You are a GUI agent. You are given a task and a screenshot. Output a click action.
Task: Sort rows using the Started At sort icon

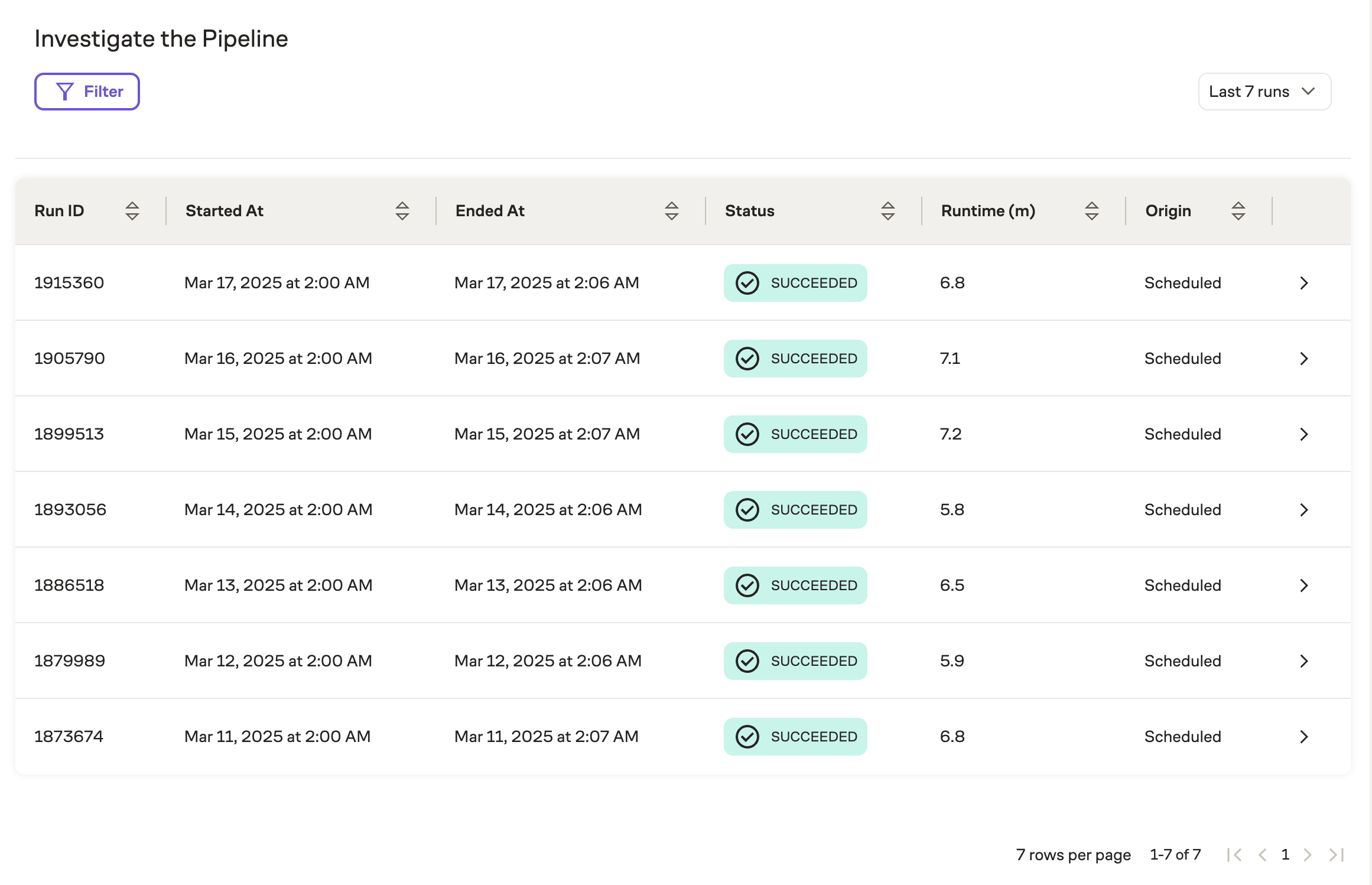coord(402,210)
